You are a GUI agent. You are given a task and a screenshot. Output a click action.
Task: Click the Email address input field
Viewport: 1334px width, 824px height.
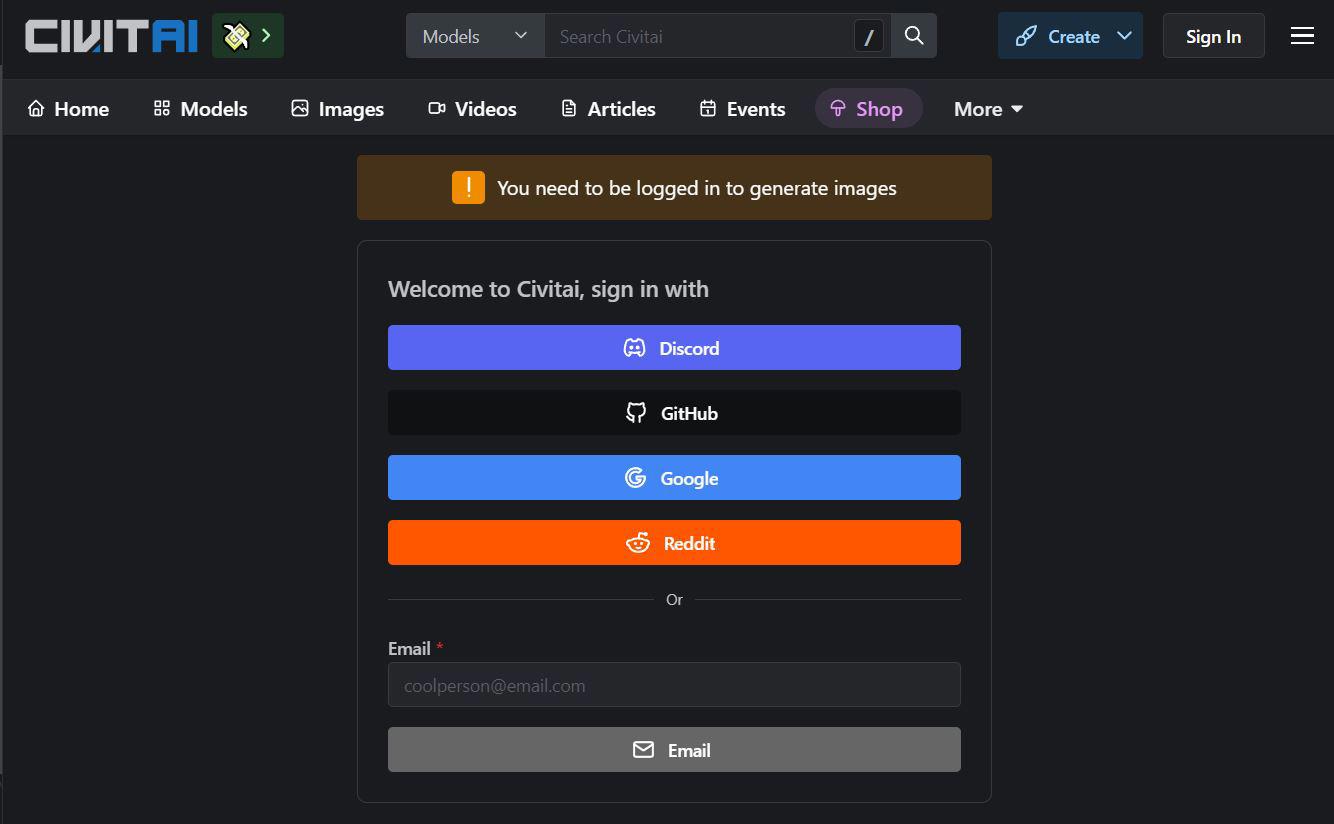click(674, 685)
